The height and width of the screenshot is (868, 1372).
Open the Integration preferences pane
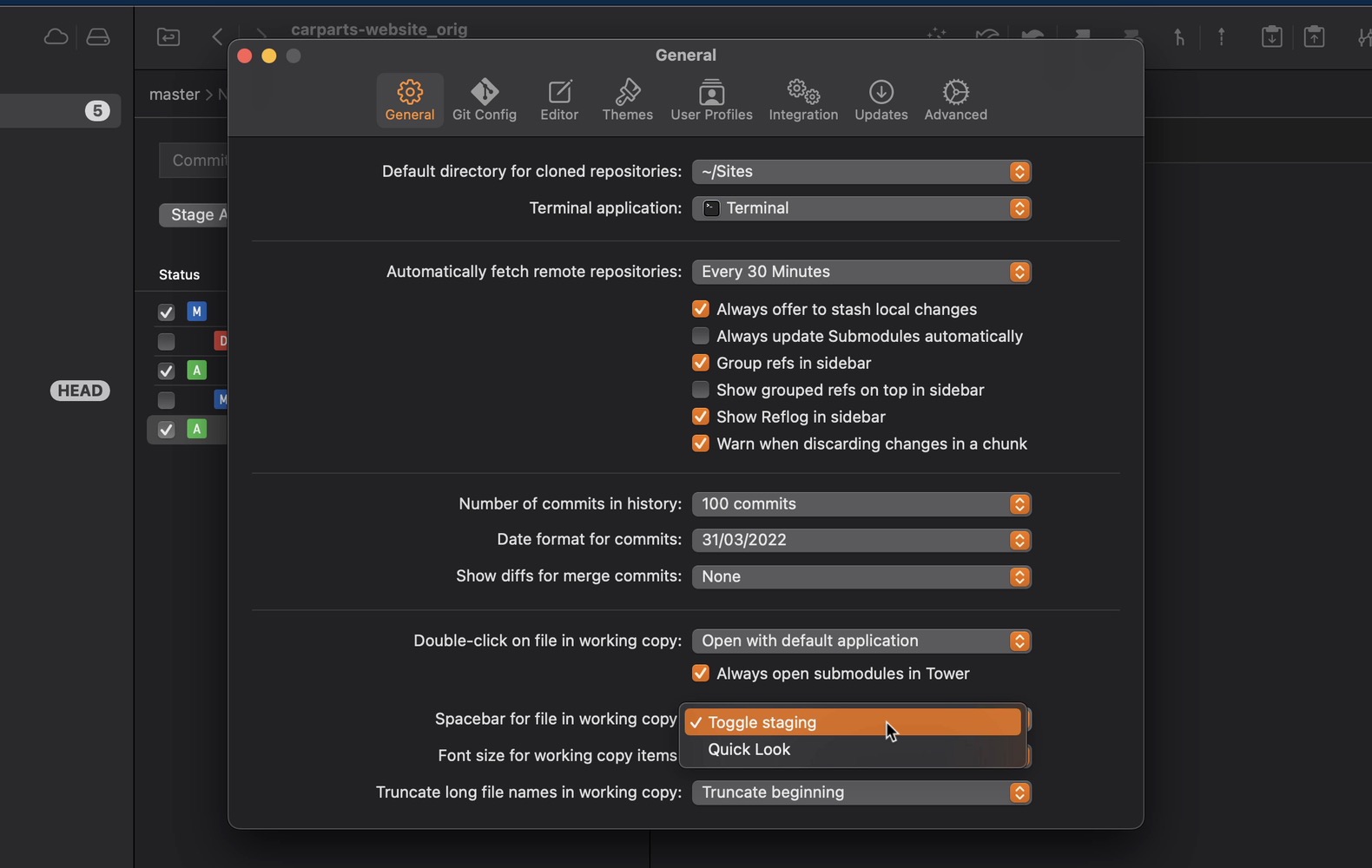click(803, 100)
